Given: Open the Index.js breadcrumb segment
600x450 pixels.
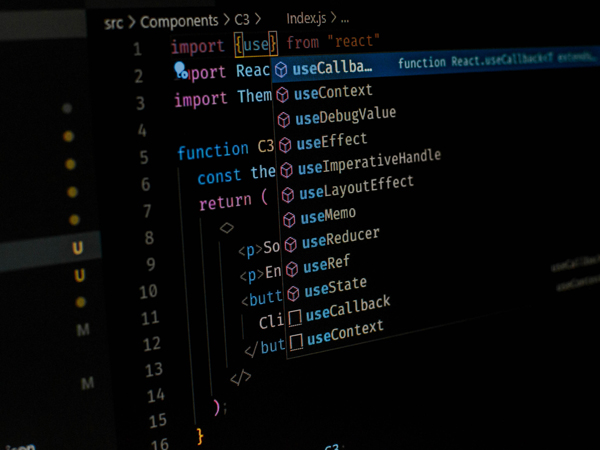Looking at the screenshot, I should click(x=306, y=18).
